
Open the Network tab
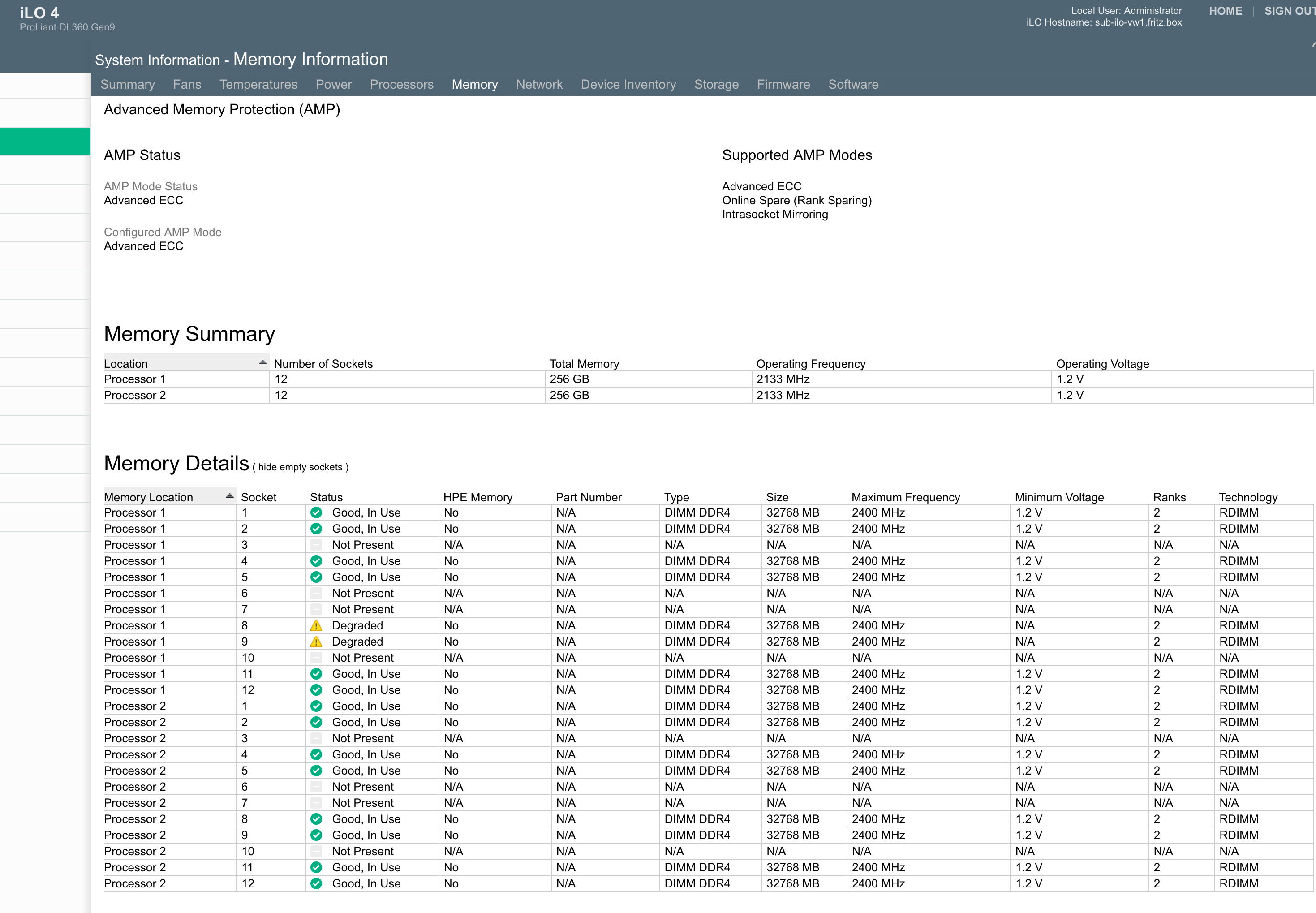(539, 85)
